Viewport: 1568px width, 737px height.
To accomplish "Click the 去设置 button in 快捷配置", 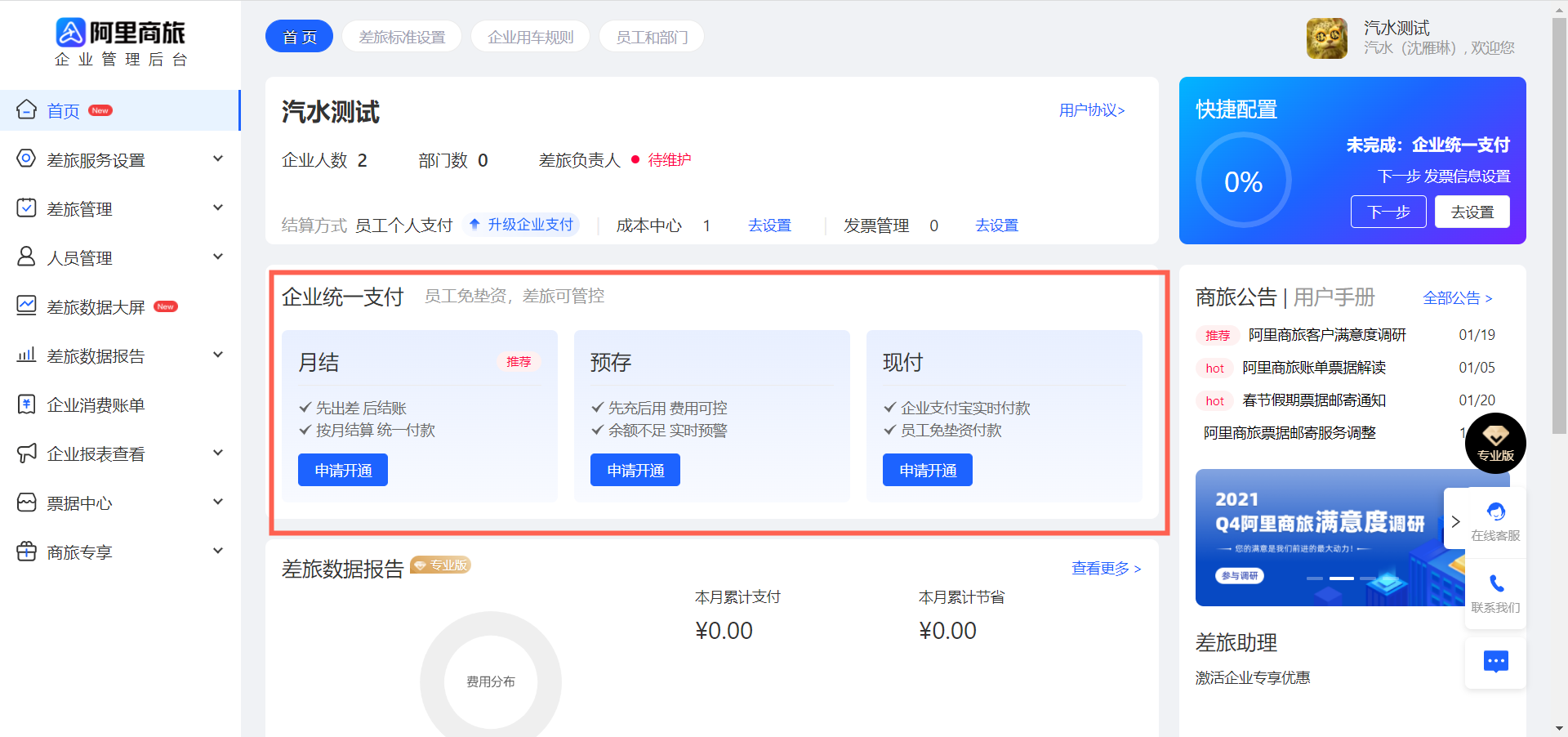I will pyautogui.click(x=1472, y=212).
